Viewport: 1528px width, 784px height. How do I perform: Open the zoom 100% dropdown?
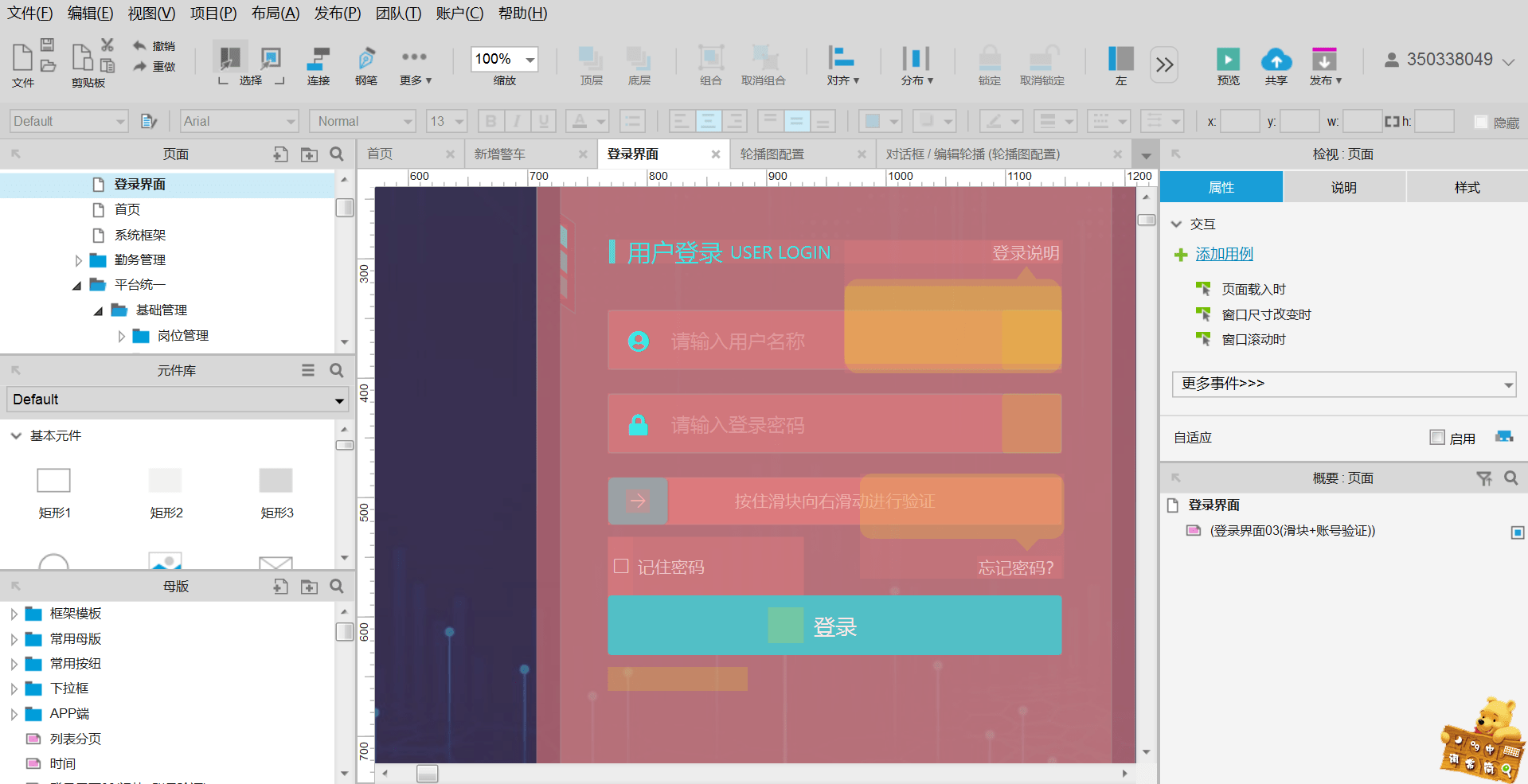(x=530, y=60)
